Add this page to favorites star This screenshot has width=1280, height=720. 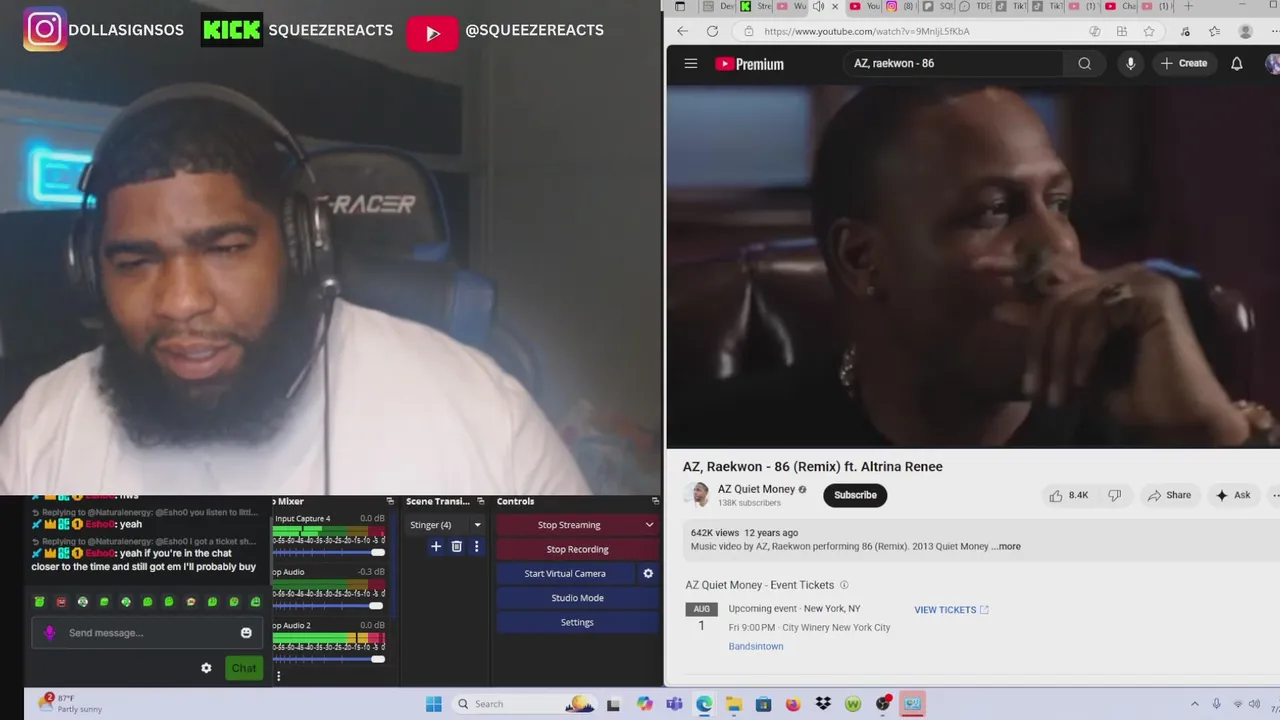tap(1148, 31)
